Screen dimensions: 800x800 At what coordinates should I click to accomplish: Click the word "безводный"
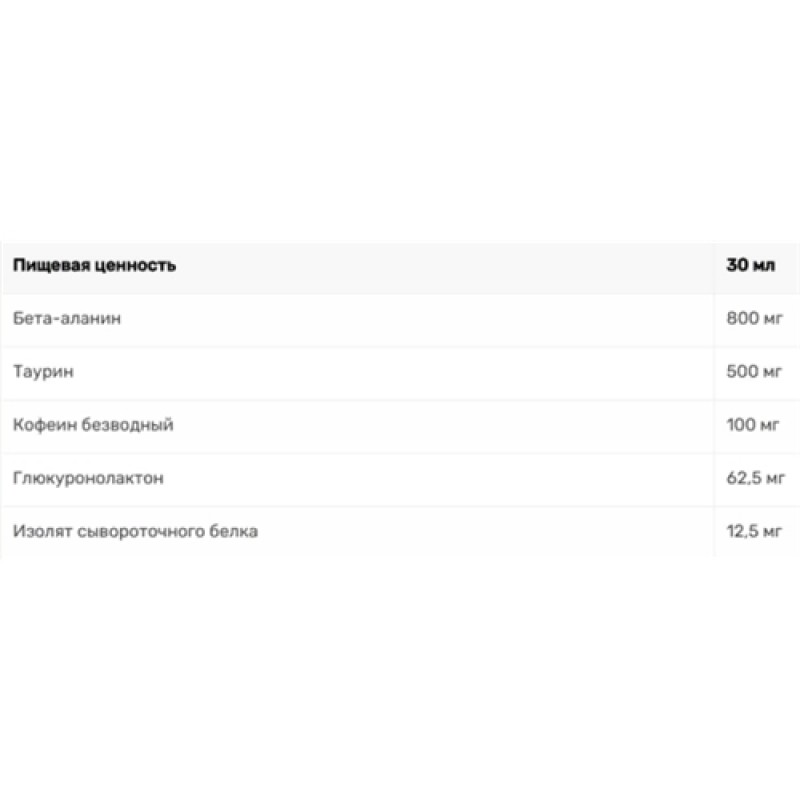tap(127, 425)
